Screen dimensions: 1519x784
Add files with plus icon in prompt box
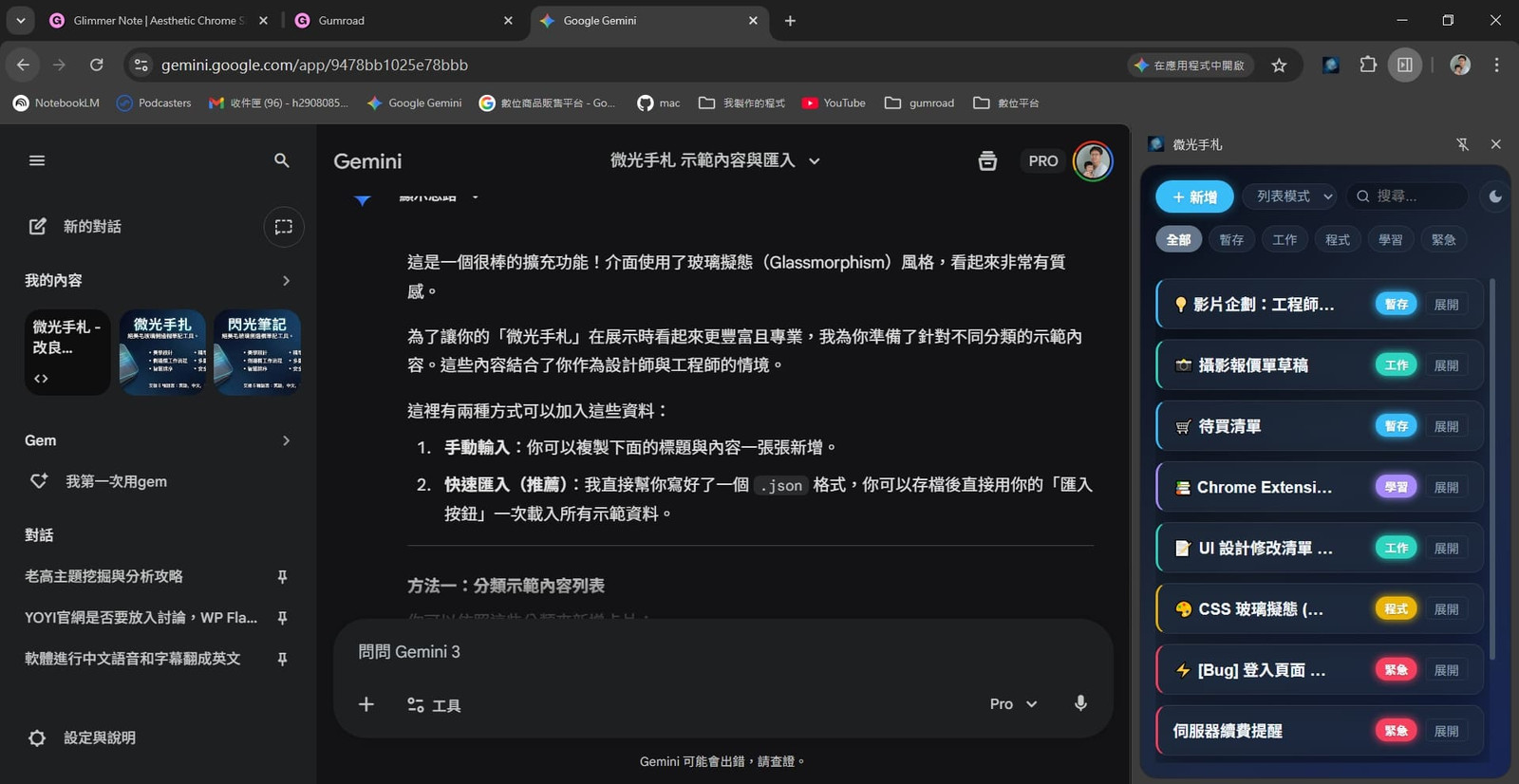(366, 704)
